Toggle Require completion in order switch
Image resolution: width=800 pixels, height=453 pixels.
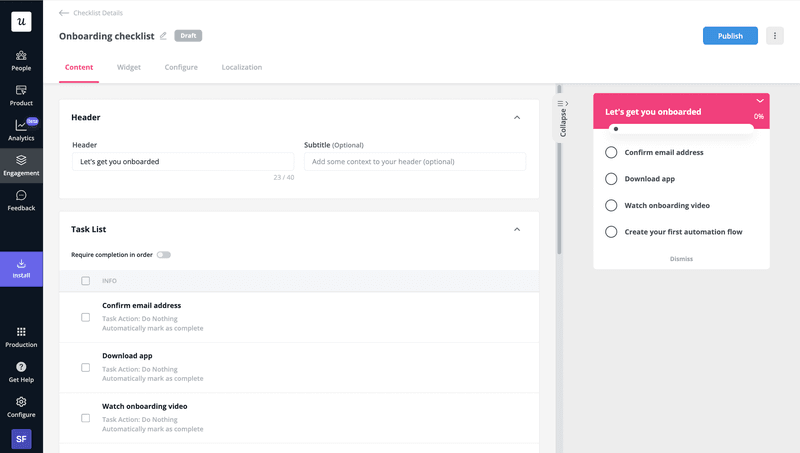coord(163,255)
